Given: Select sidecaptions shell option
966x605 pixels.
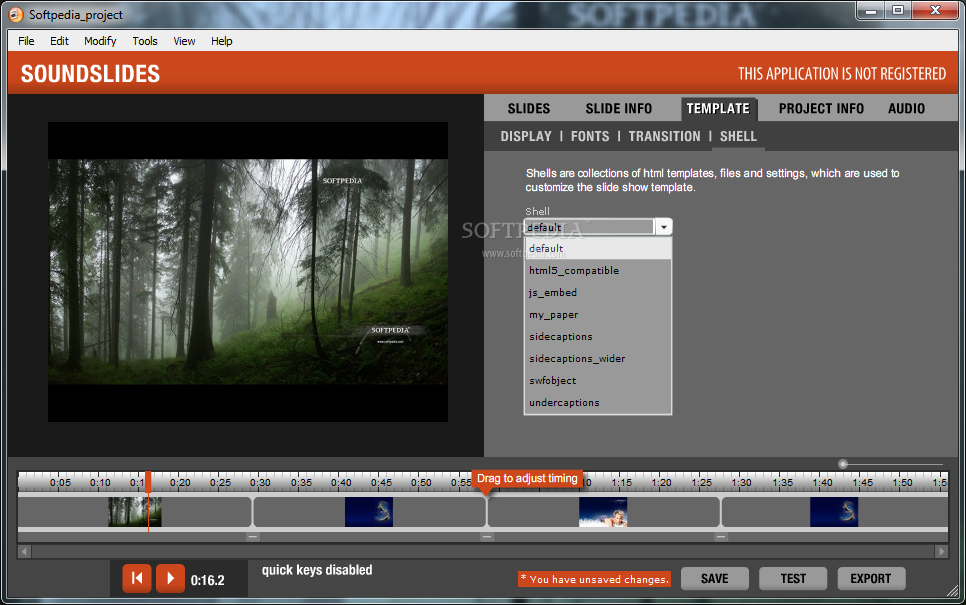Looking at the screenshot, I should pos(597,336).
